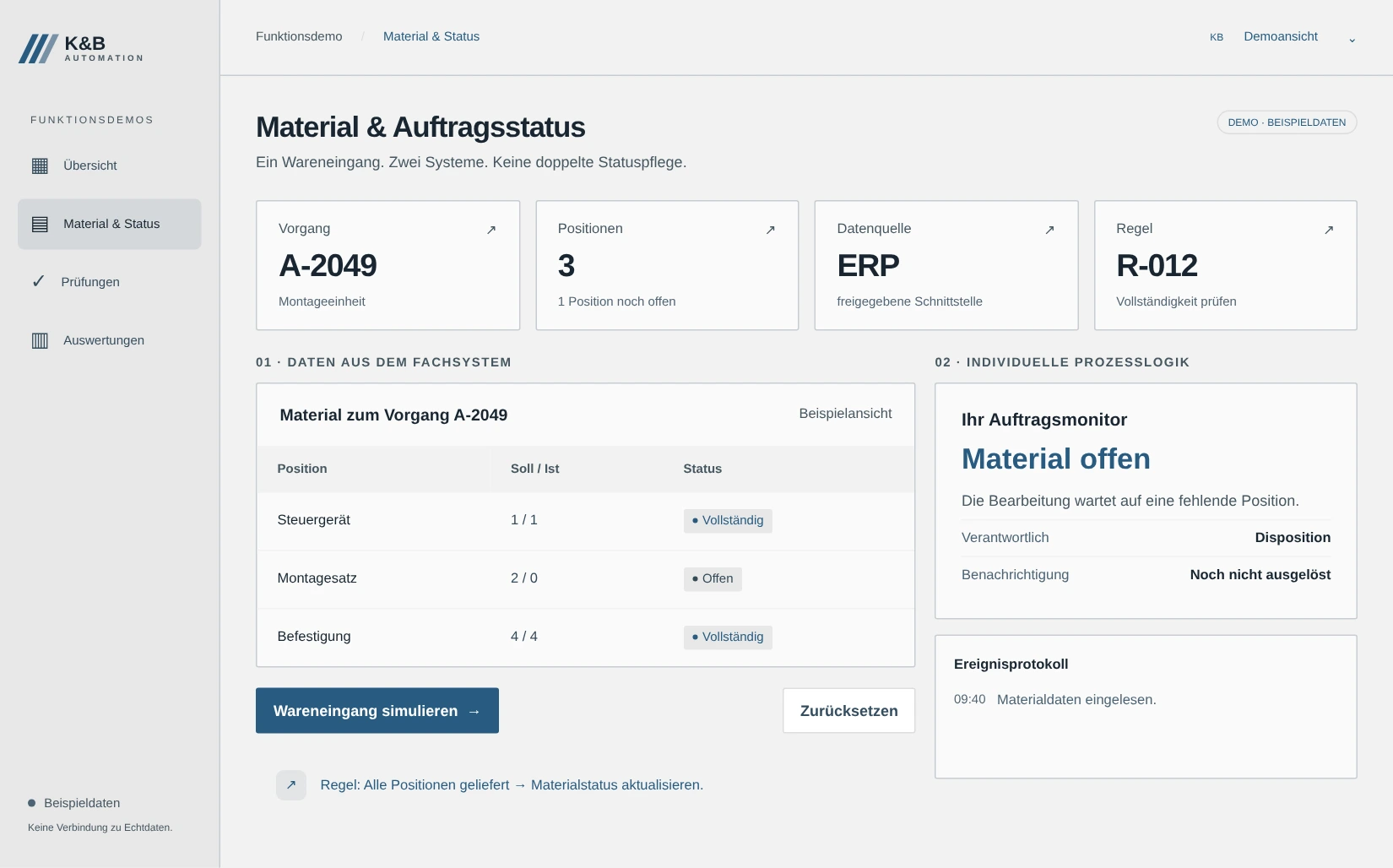Screen dimensions: 1393x868
Task: Open the Regel card arrow icon
Action: (x=1329, y=230)
